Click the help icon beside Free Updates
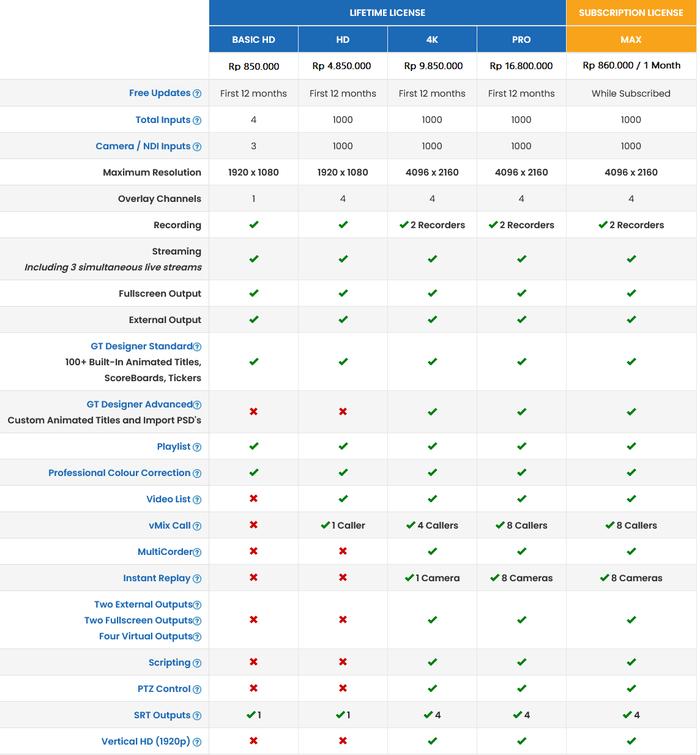 pyautogui.click(x=197, y=94)
